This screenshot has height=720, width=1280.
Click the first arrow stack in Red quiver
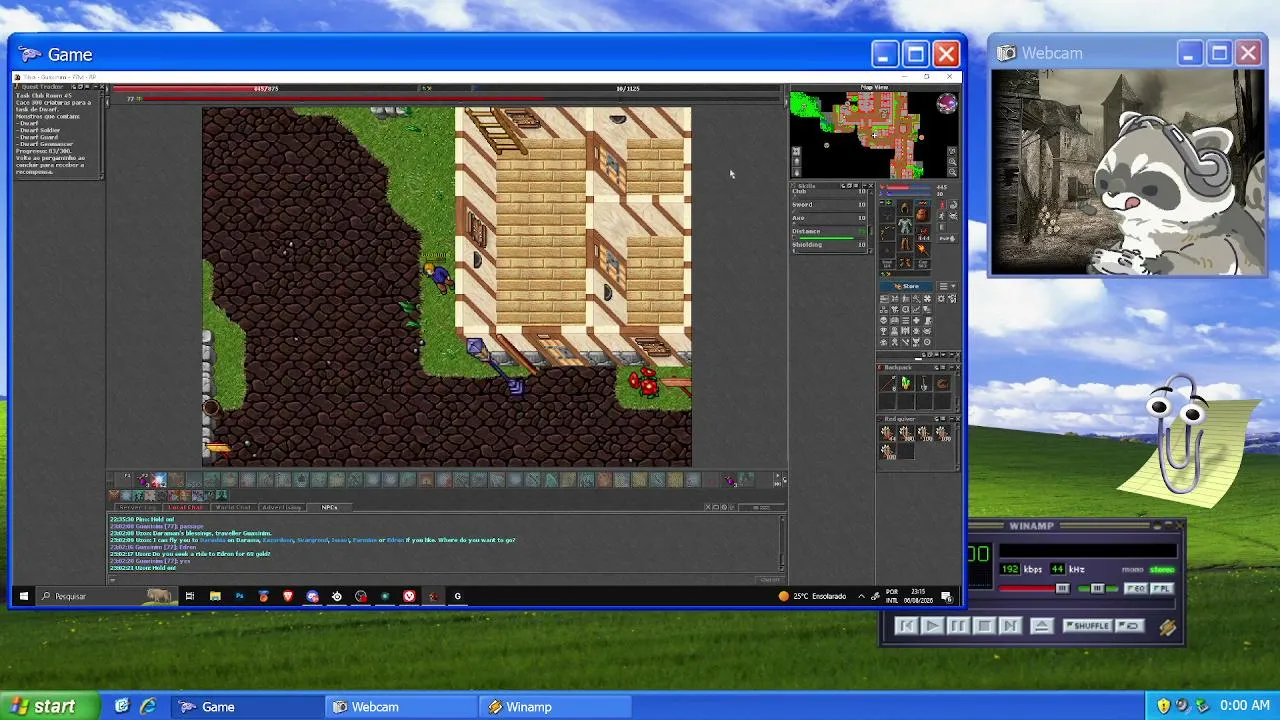point(887,433)
